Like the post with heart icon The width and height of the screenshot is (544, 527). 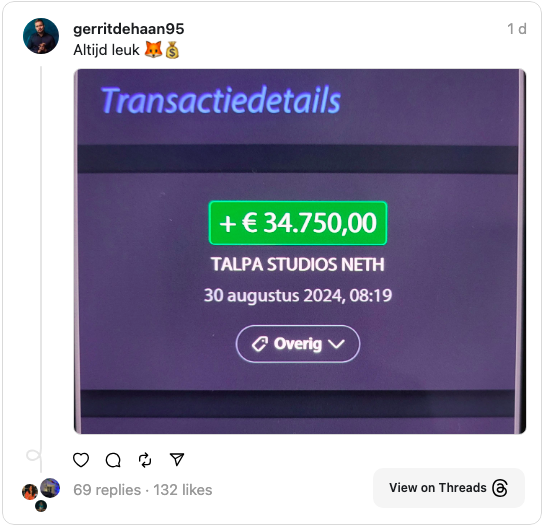coord(81,460)
